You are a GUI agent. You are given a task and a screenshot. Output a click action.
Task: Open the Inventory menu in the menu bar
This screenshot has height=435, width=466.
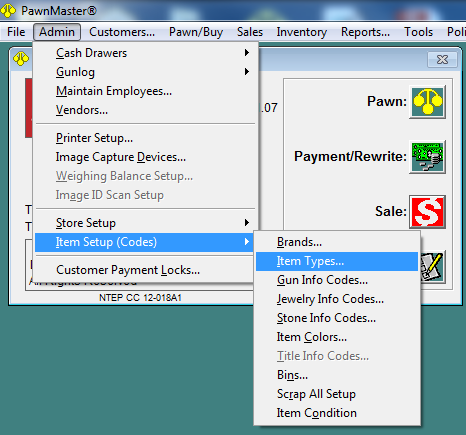(302, 32)
